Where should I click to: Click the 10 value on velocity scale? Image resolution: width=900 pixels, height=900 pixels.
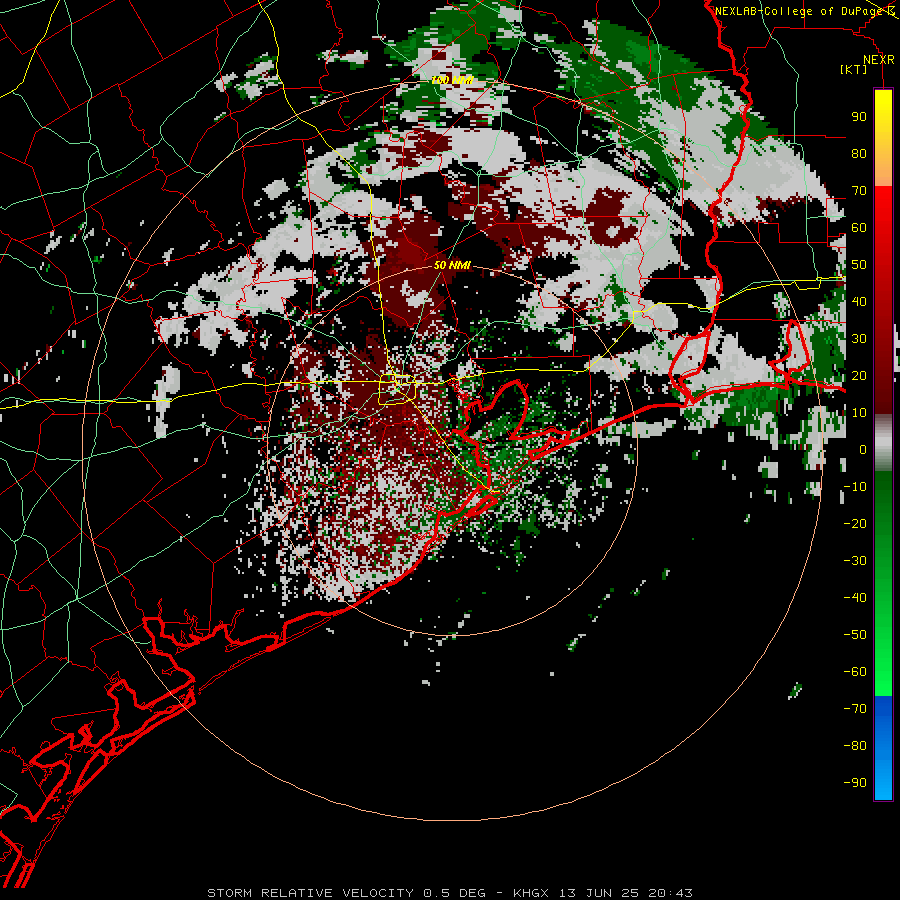pyautogui.click(x=859, y=413)
